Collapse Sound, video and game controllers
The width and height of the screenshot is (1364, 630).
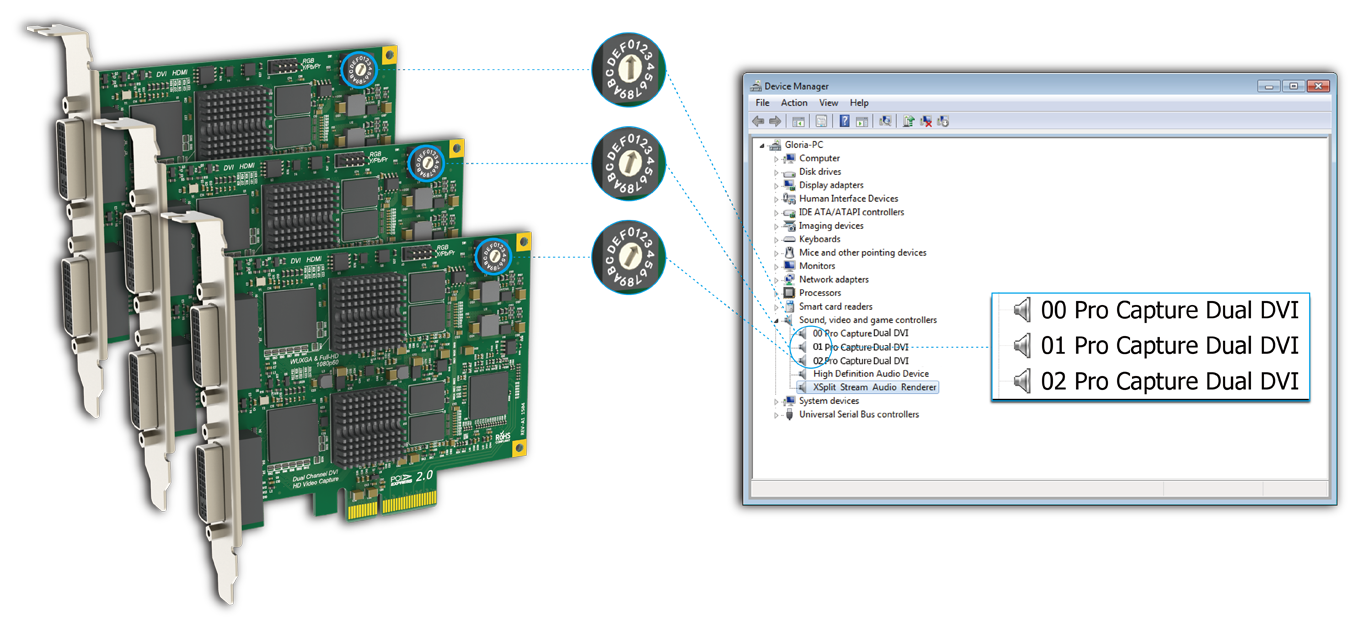[x=776, y=320]
